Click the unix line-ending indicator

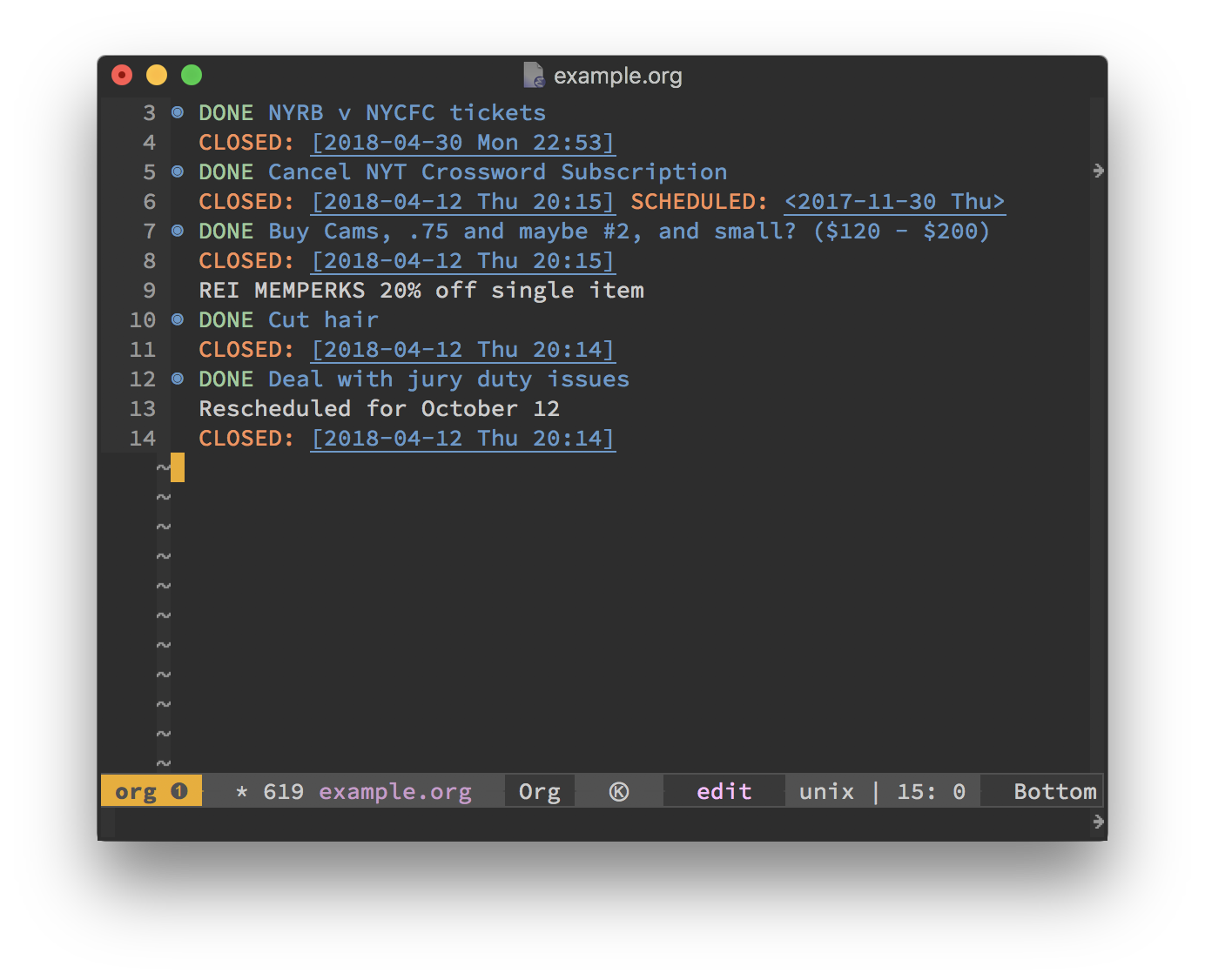(x=827, y=792)
